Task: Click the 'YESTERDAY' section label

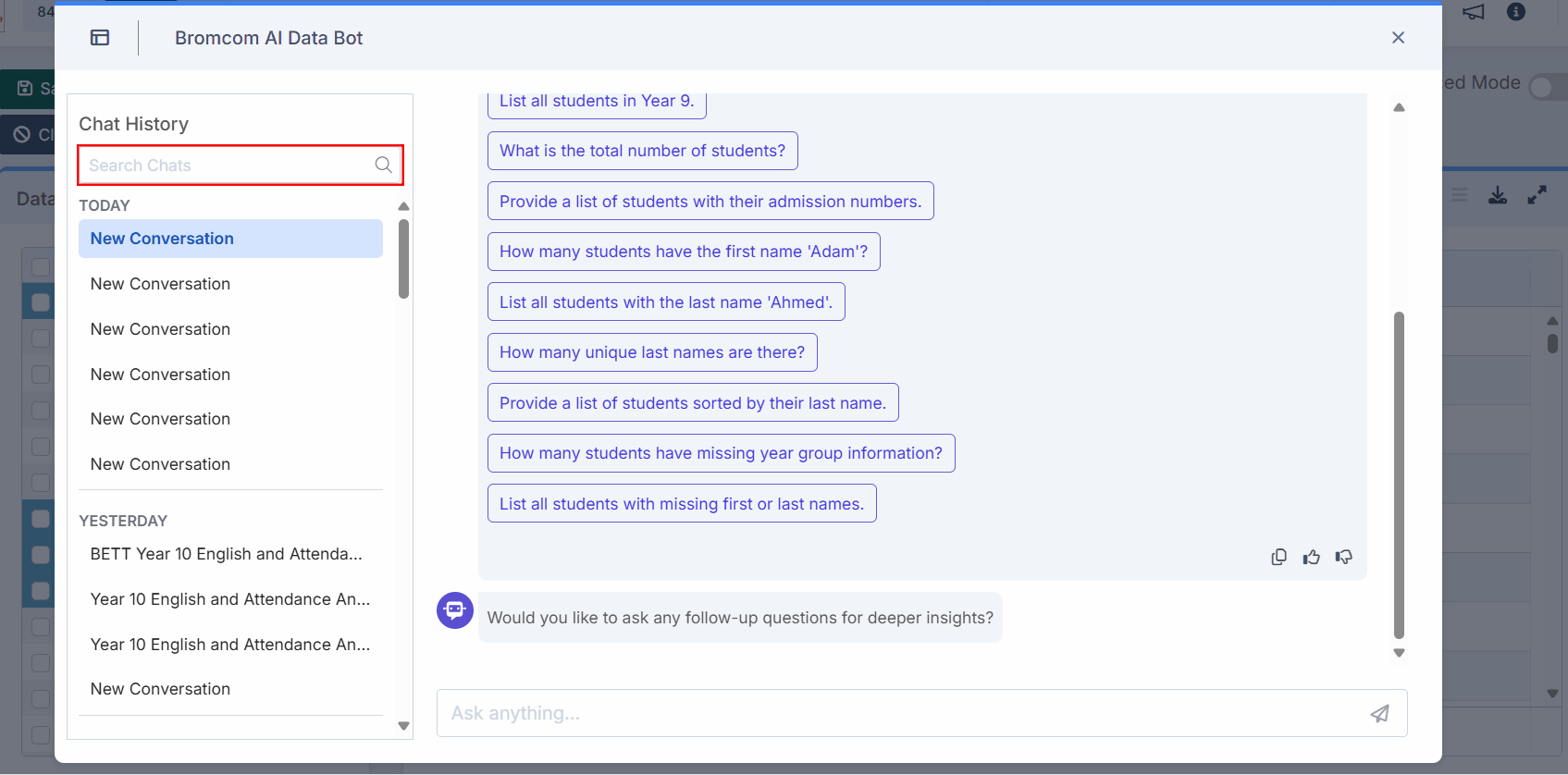Action: tap(123, 521)
